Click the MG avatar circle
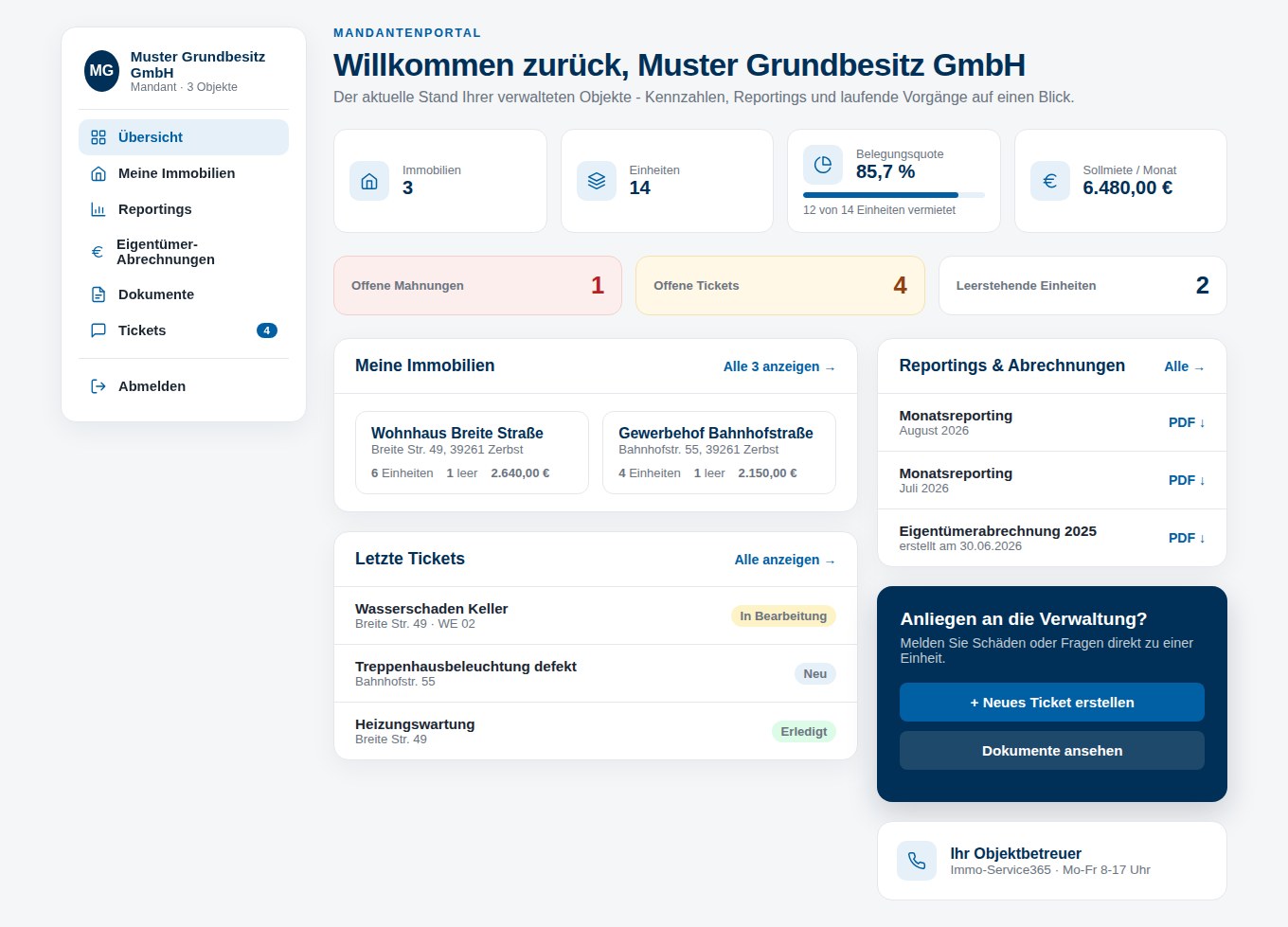 101,71
